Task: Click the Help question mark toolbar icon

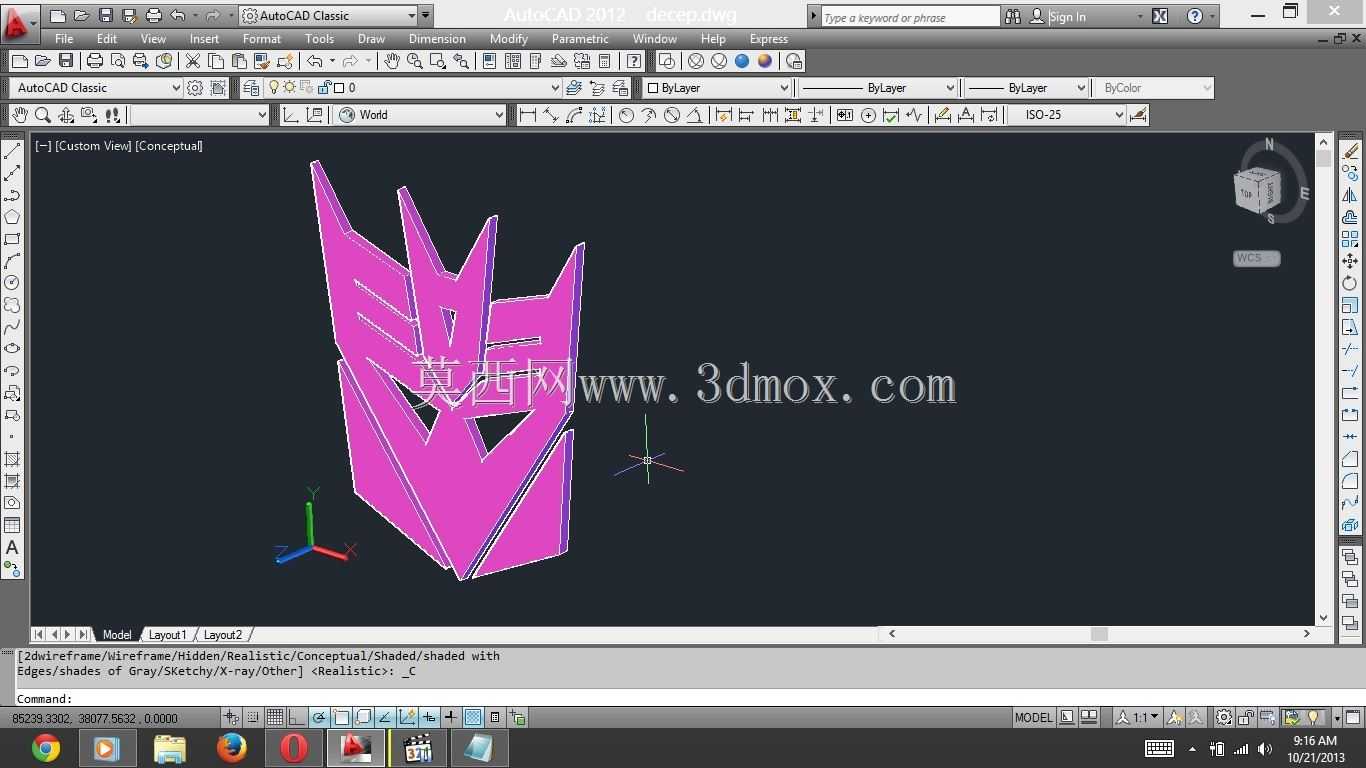Action: point(634,62)
